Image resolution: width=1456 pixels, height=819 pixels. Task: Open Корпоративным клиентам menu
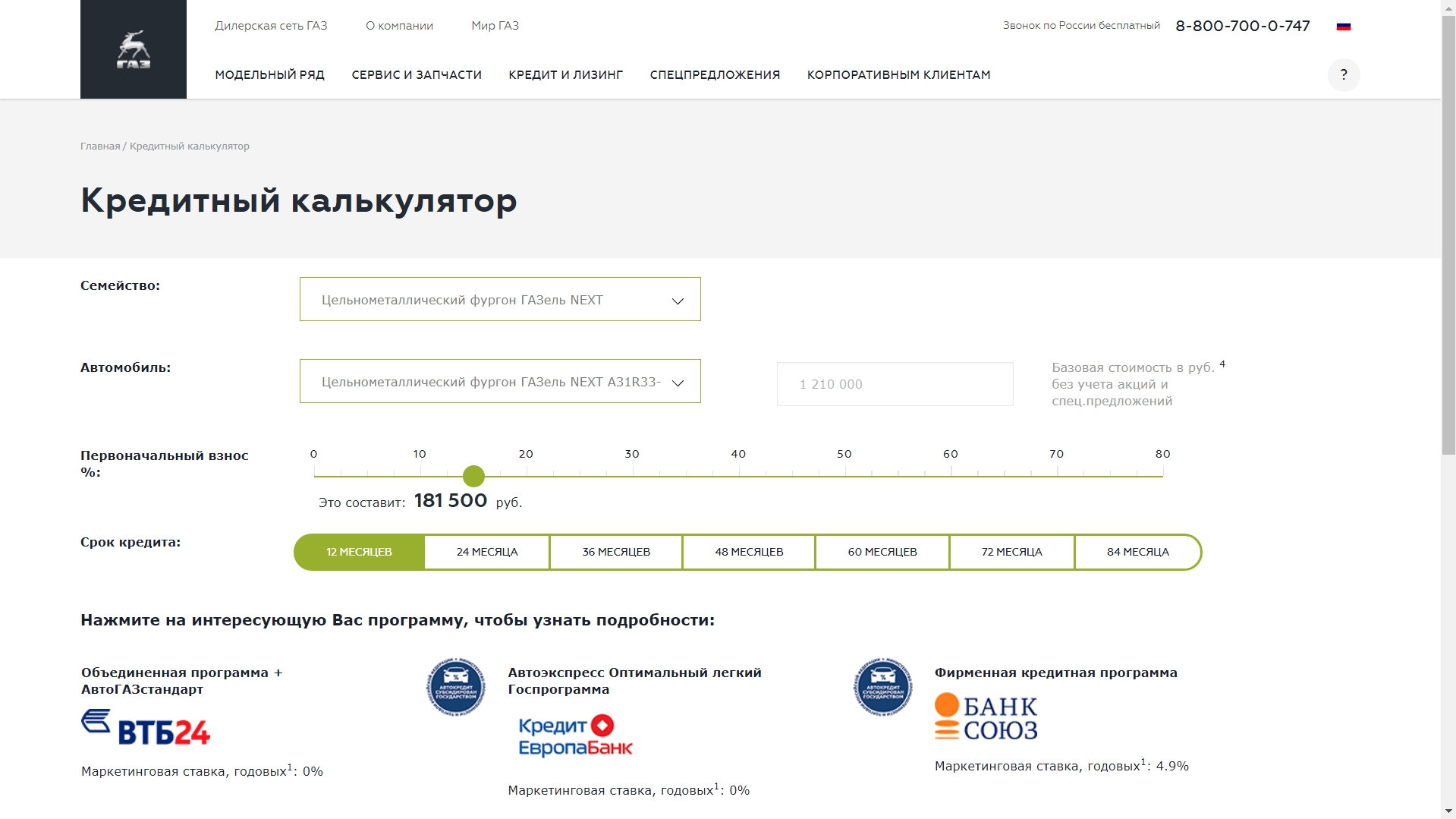[x=898, y=74]
